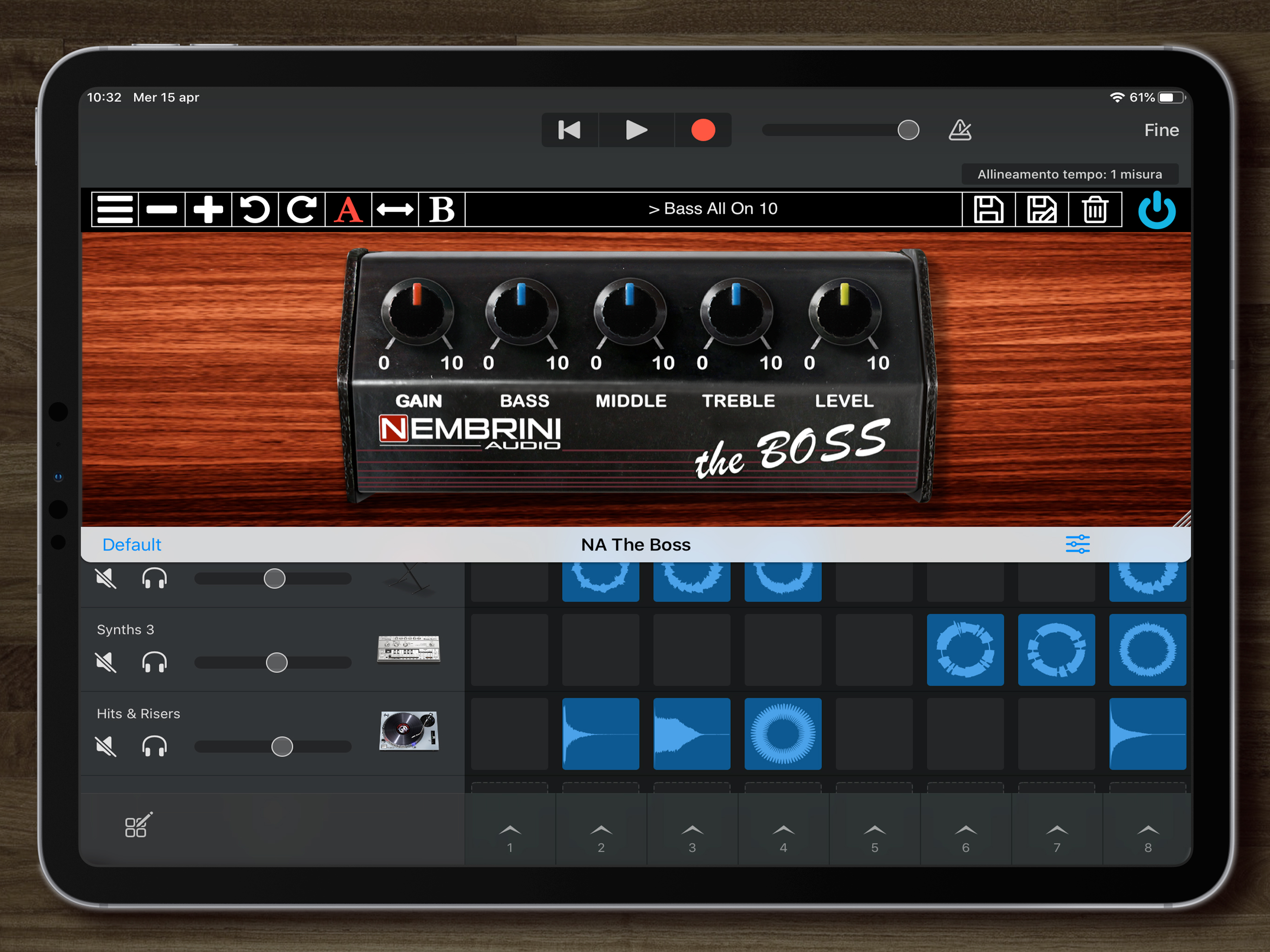Go to beginning of song
Image resolution: width=1270 pixels, height=952 pixels.
(569, 130)
